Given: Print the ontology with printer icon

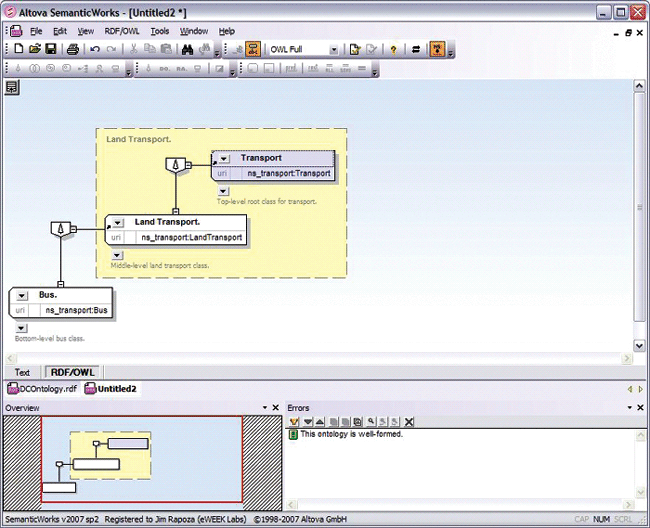Looking at the screenshot, I should click(x=73, y=49).
